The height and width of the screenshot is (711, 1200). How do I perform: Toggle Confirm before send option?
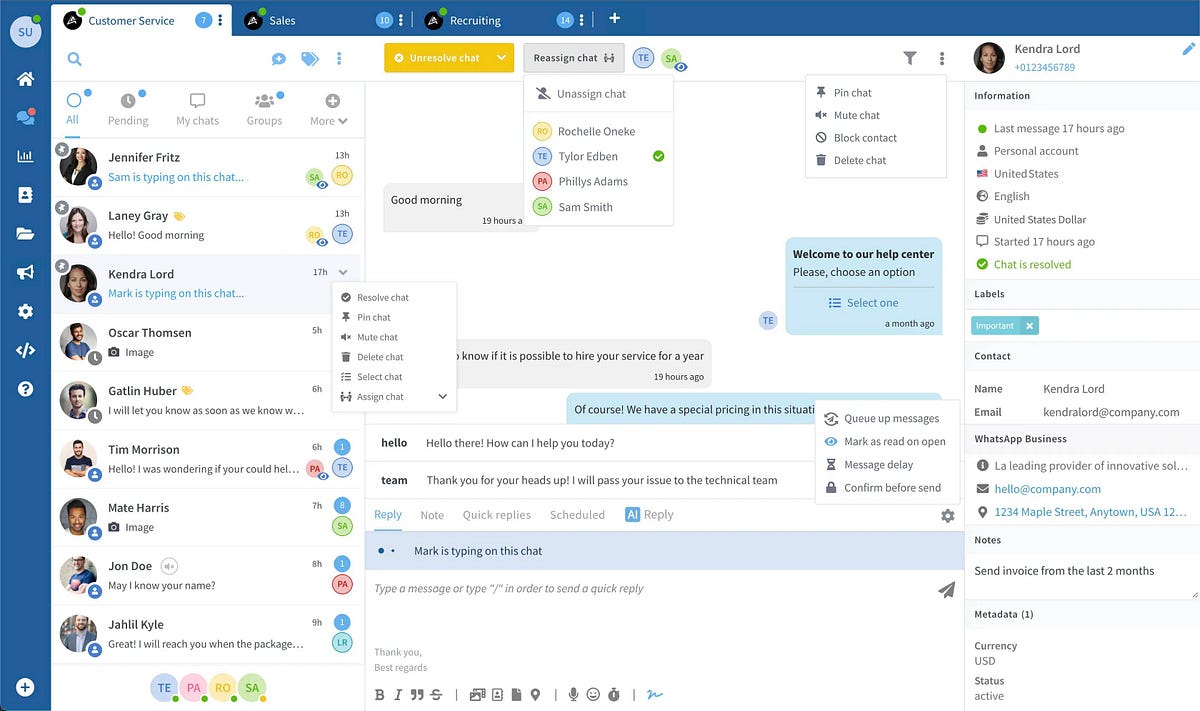(892, 488)
